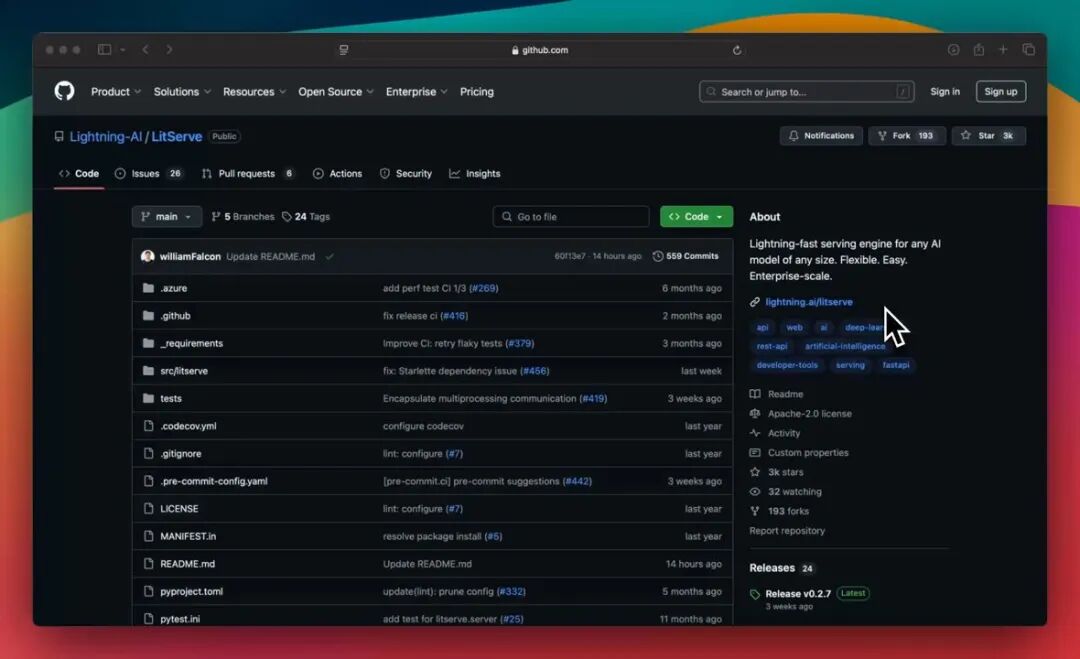Open pull request #456 link
Viewport: 1080px width, 659px height.
(534, 370)
